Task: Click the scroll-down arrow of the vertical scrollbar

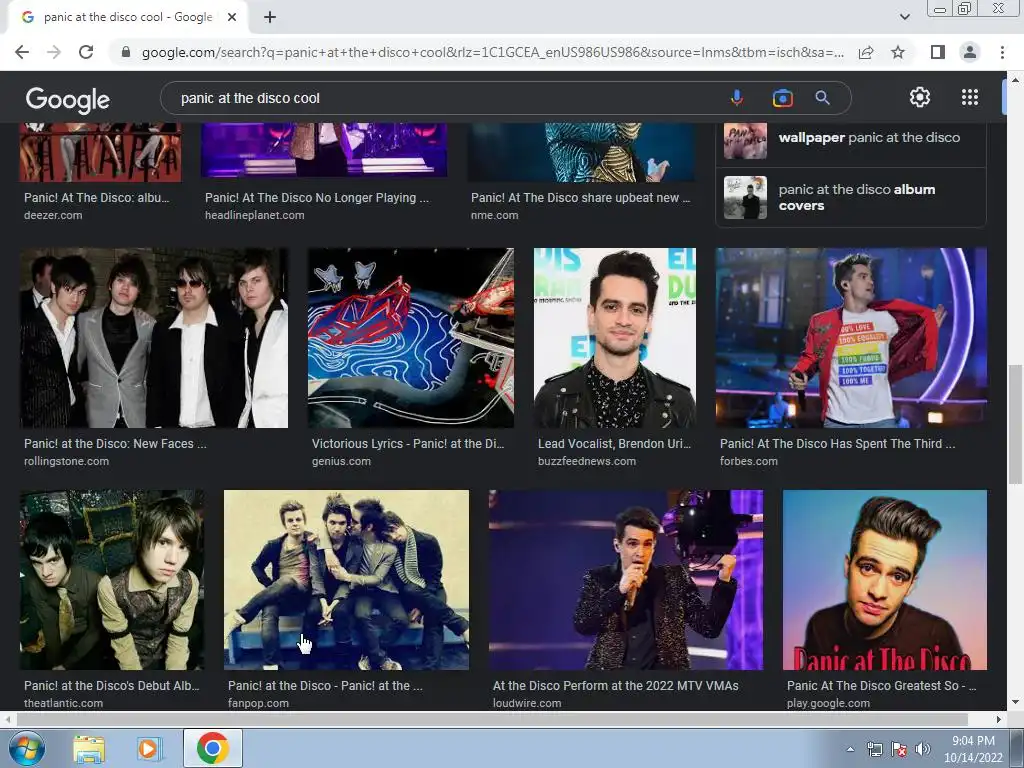Action: pos(1015,703)
